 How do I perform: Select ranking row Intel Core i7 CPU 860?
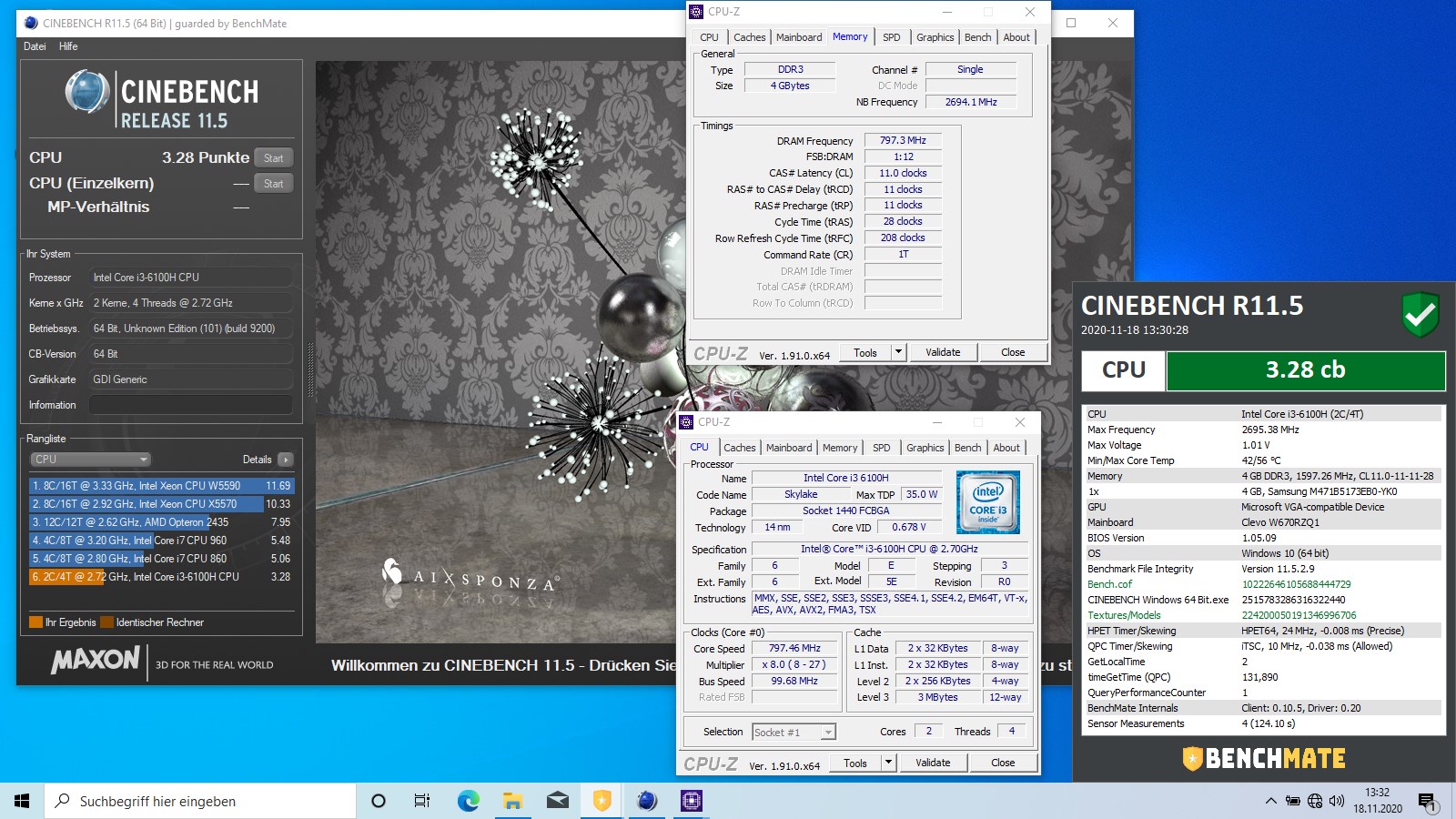click(161, 559)
